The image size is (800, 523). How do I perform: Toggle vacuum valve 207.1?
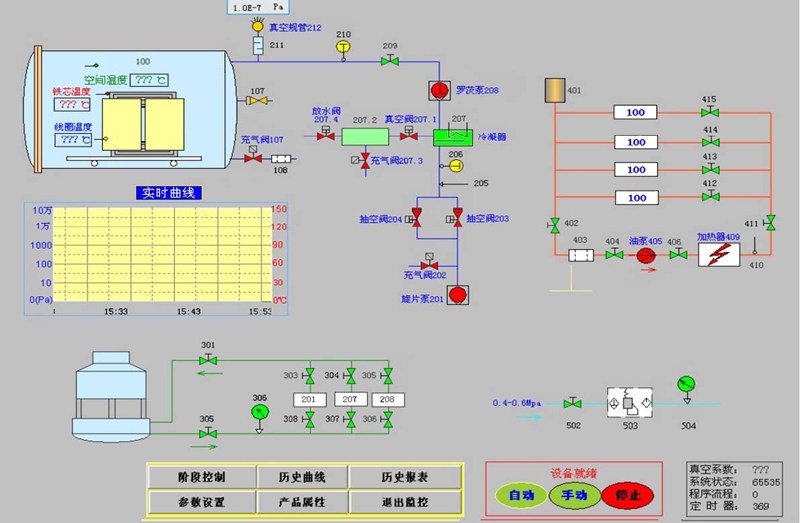tap(408, 135)
